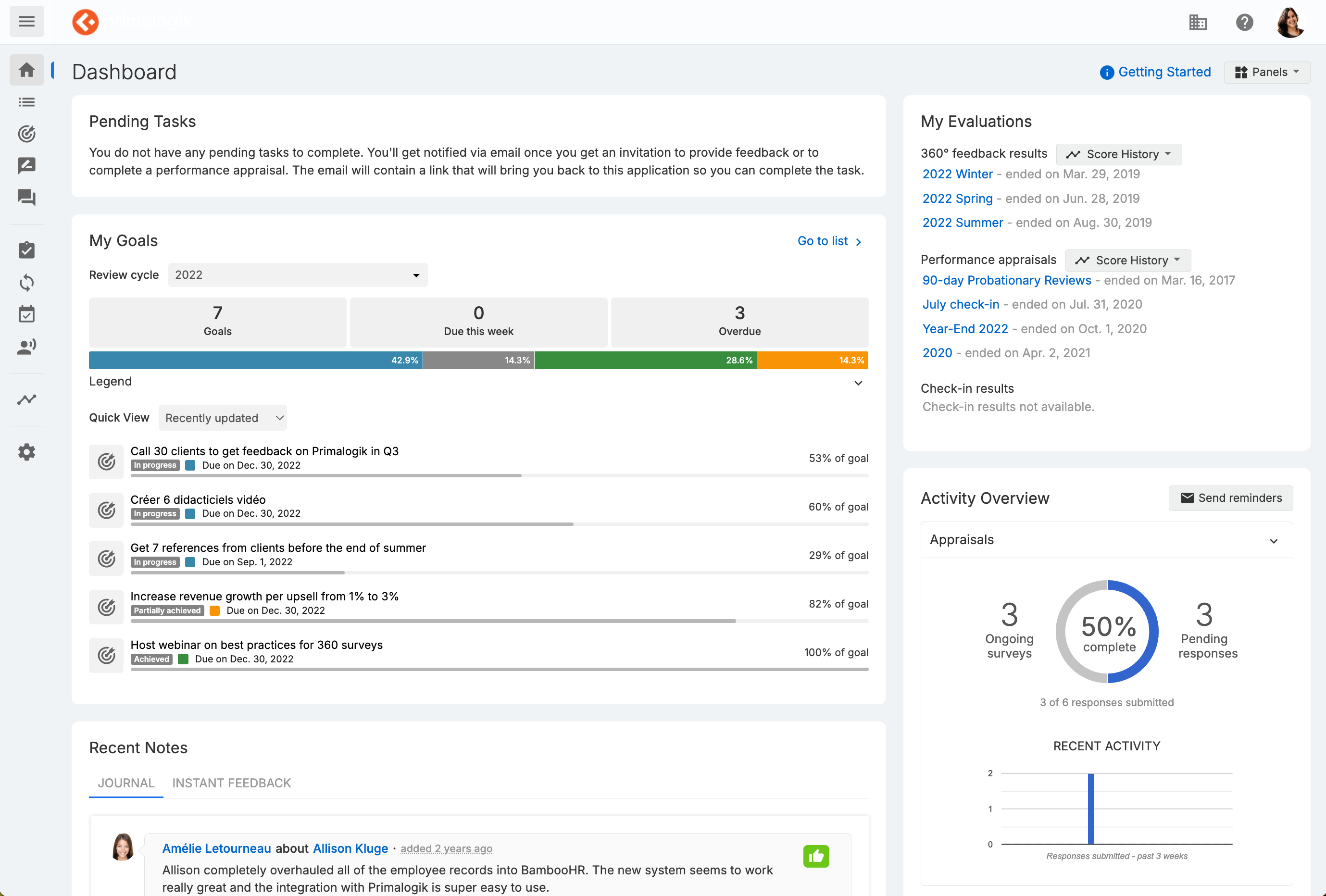Click the Send reminders button
1326x896 pixels.
point(1231,498)
